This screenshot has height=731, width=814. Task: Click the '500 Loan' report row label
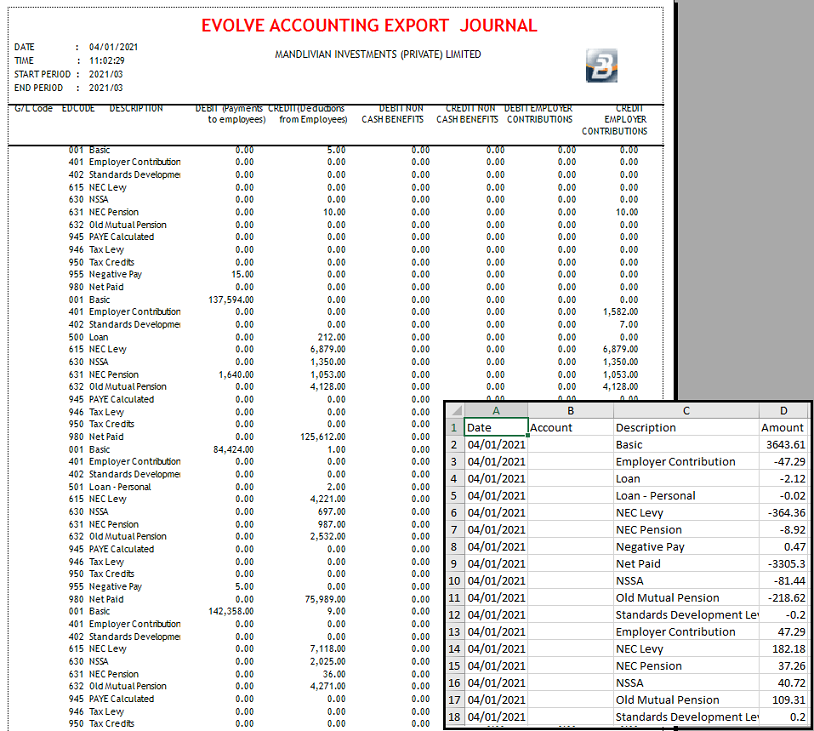tap(88, 337)
